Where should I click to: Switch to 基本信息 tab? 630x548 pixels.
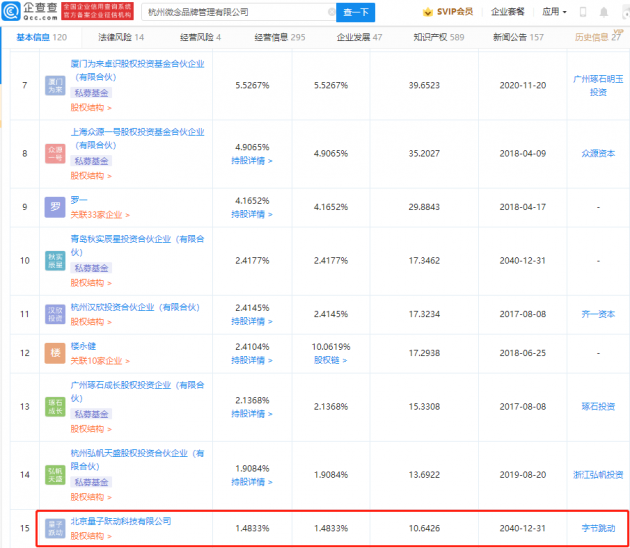pos(41,37)
